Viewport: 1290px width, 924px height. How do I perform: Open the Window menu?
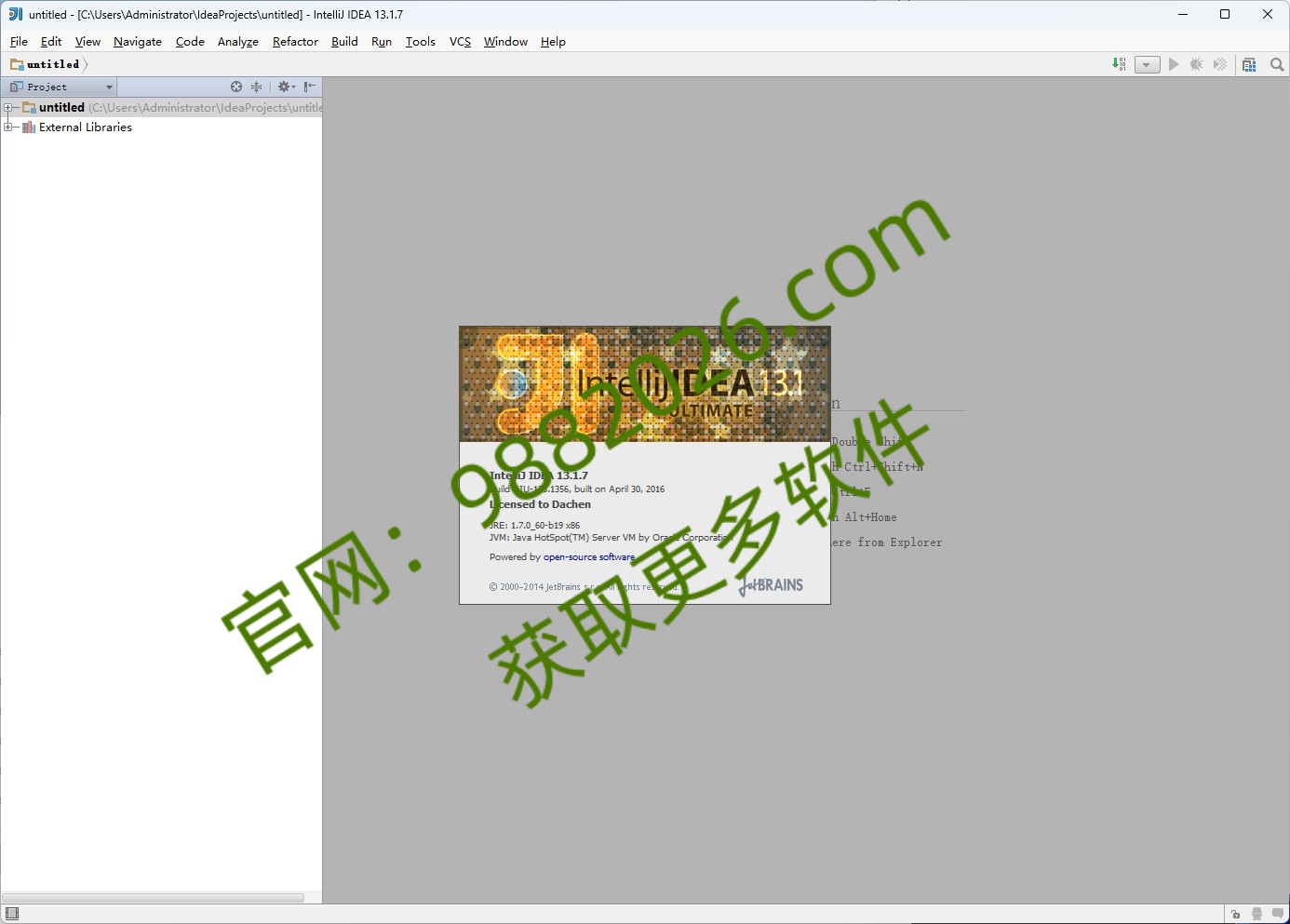[x=505, y=42]
